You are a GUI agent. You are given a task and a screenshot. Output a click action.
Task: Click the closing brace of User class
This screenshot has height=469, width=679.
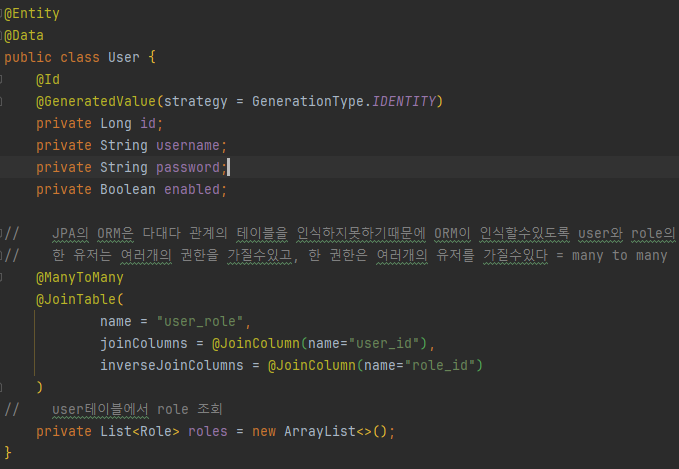(x=8, y=453)
